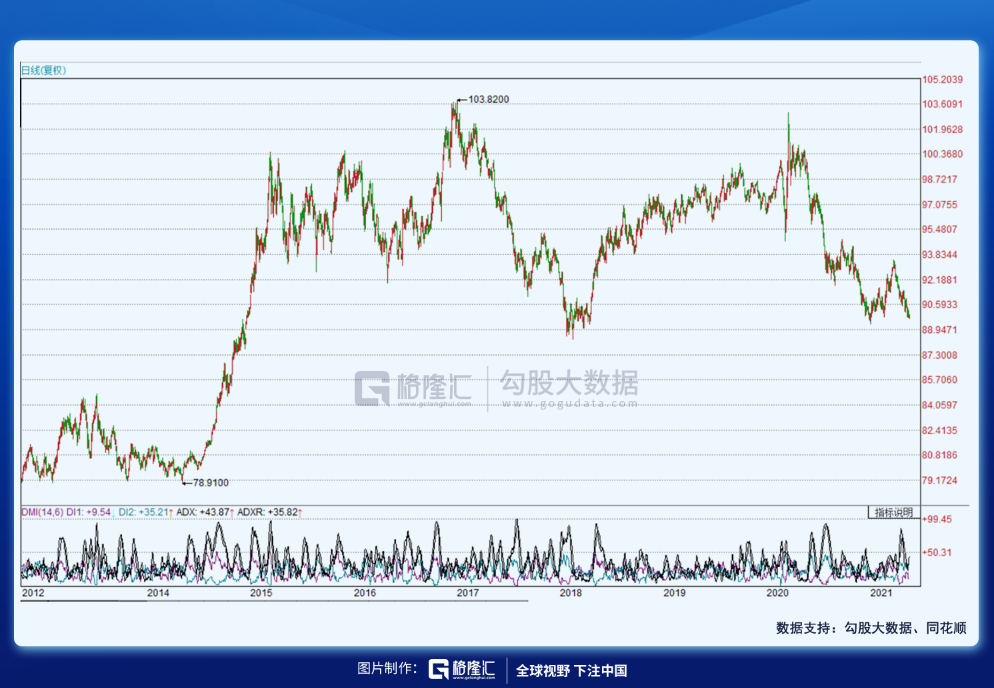Click the 95.4807 price axis label

(x=939, y=230)
